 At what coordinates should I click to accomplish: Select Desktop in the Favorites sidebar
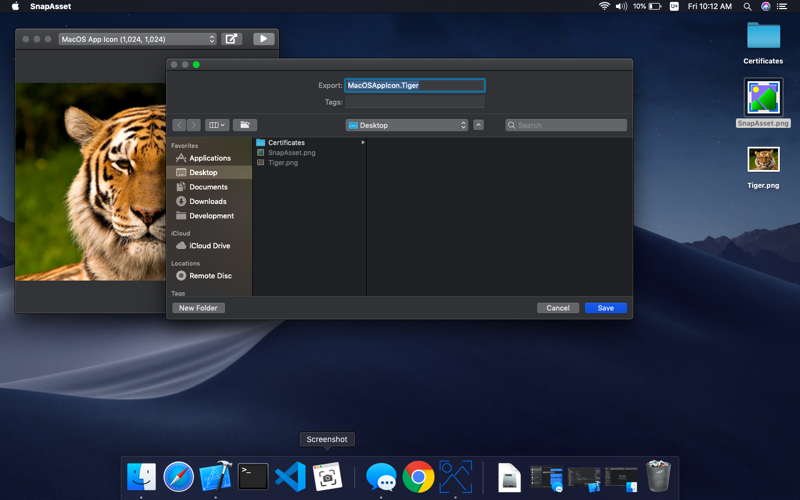coord(209,172)
